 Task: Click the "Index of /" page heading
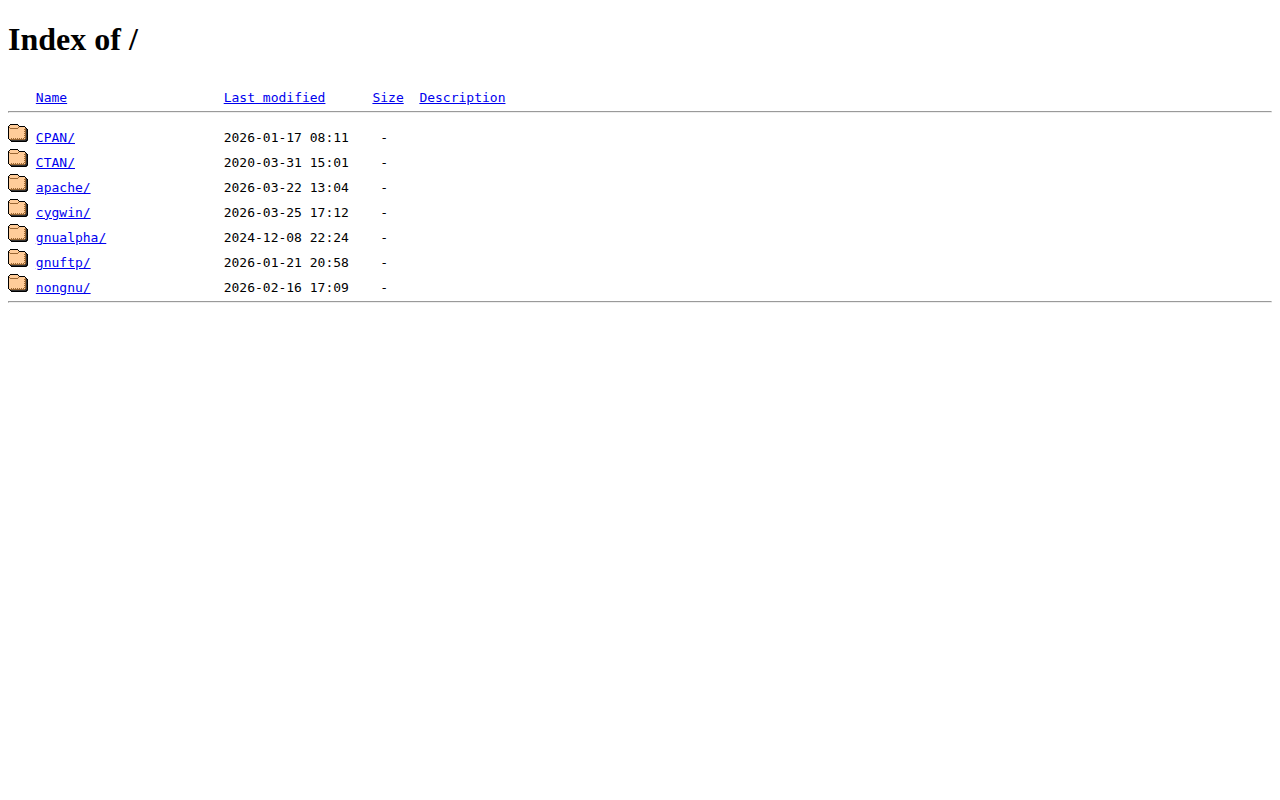click(x=73, y=40)
